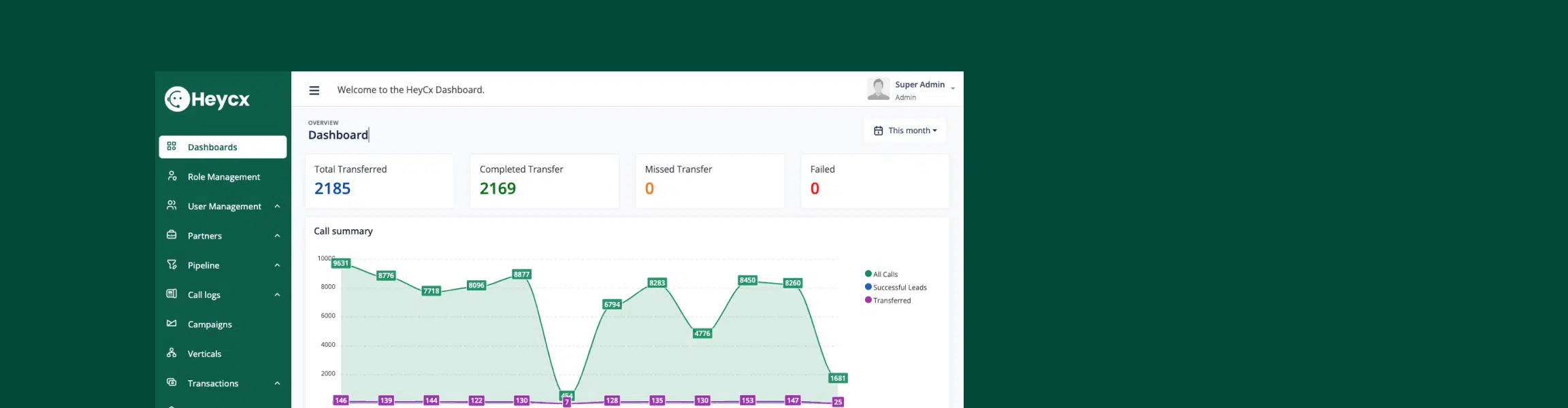Click the 8877 data point label
The image size is (1568, 408).
click(x=522, y=274)
